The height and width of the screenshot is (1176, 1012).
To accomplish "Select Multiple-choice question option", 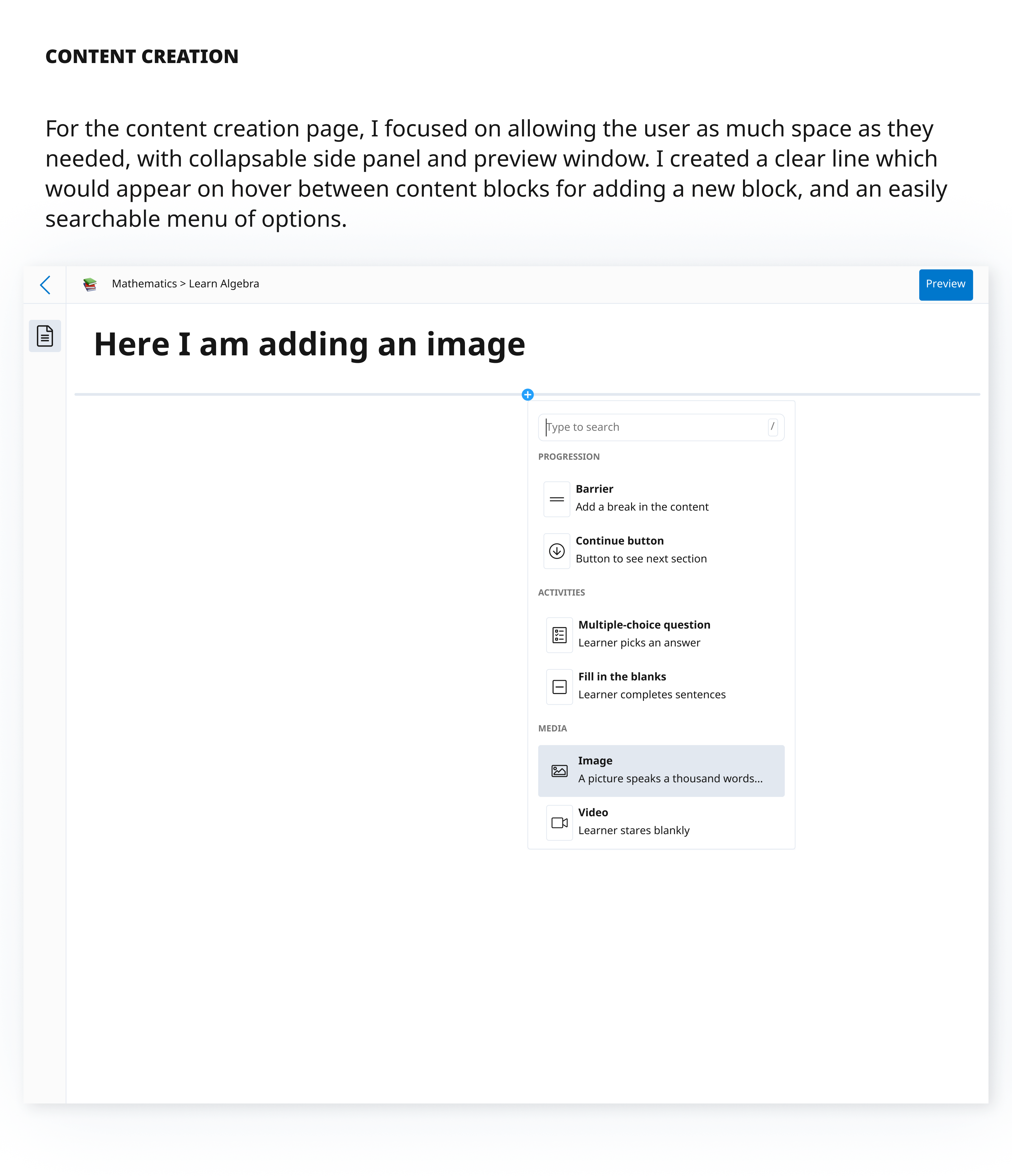I will 644,633.
